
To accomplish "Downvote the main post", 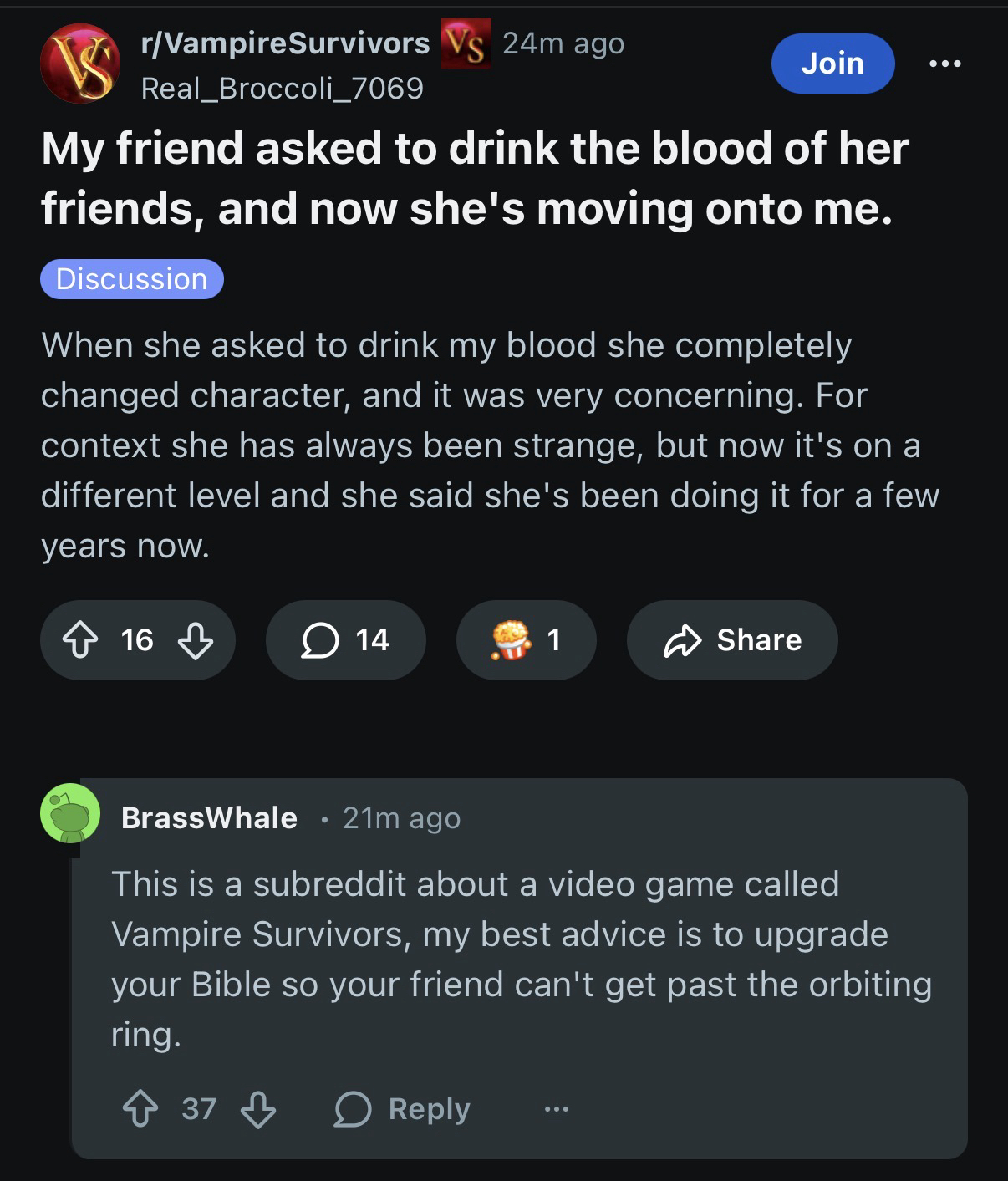I will coord(196,641).
